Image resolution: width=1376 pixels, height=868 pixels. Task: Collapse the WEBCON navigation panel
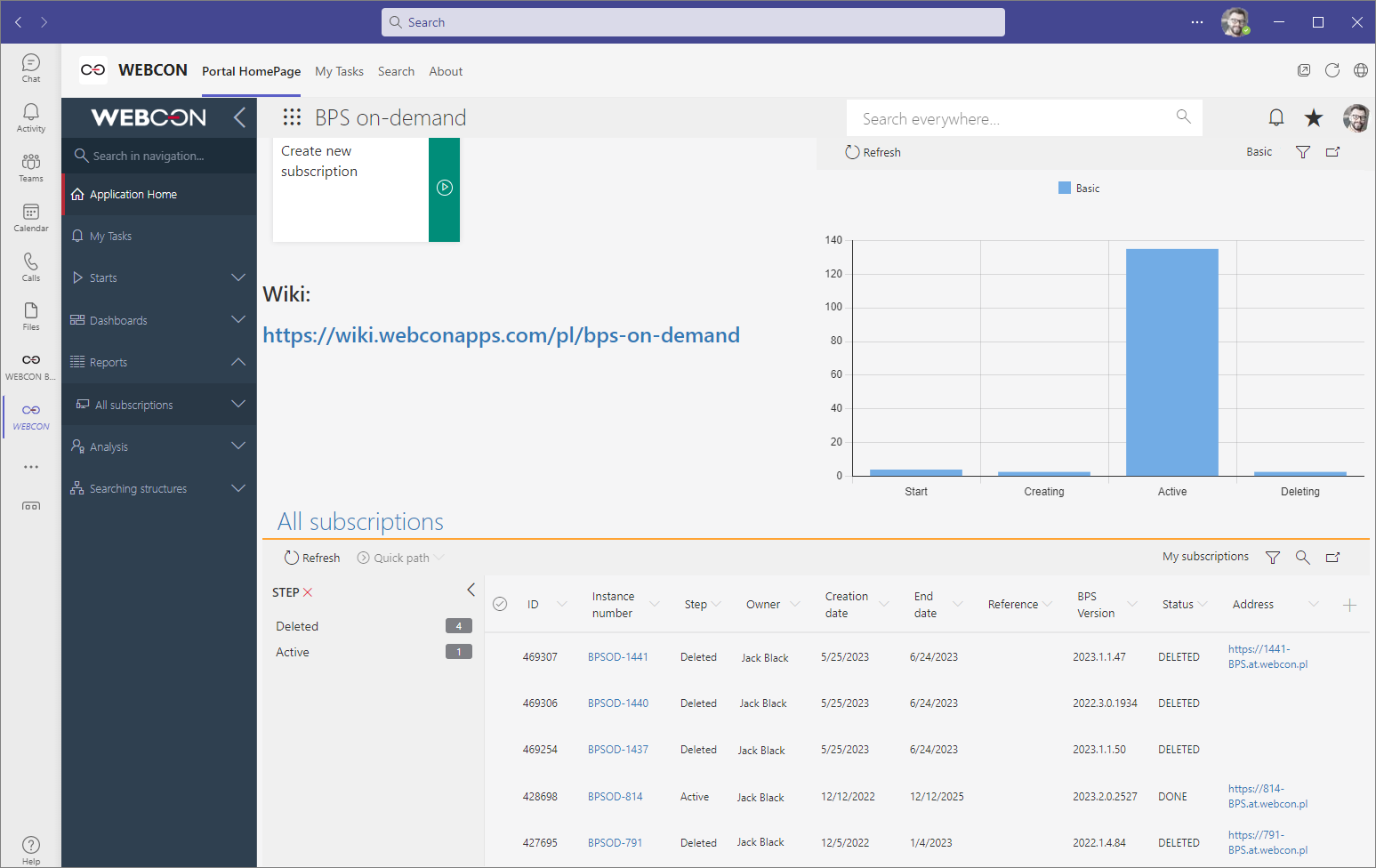coord(239,117)
